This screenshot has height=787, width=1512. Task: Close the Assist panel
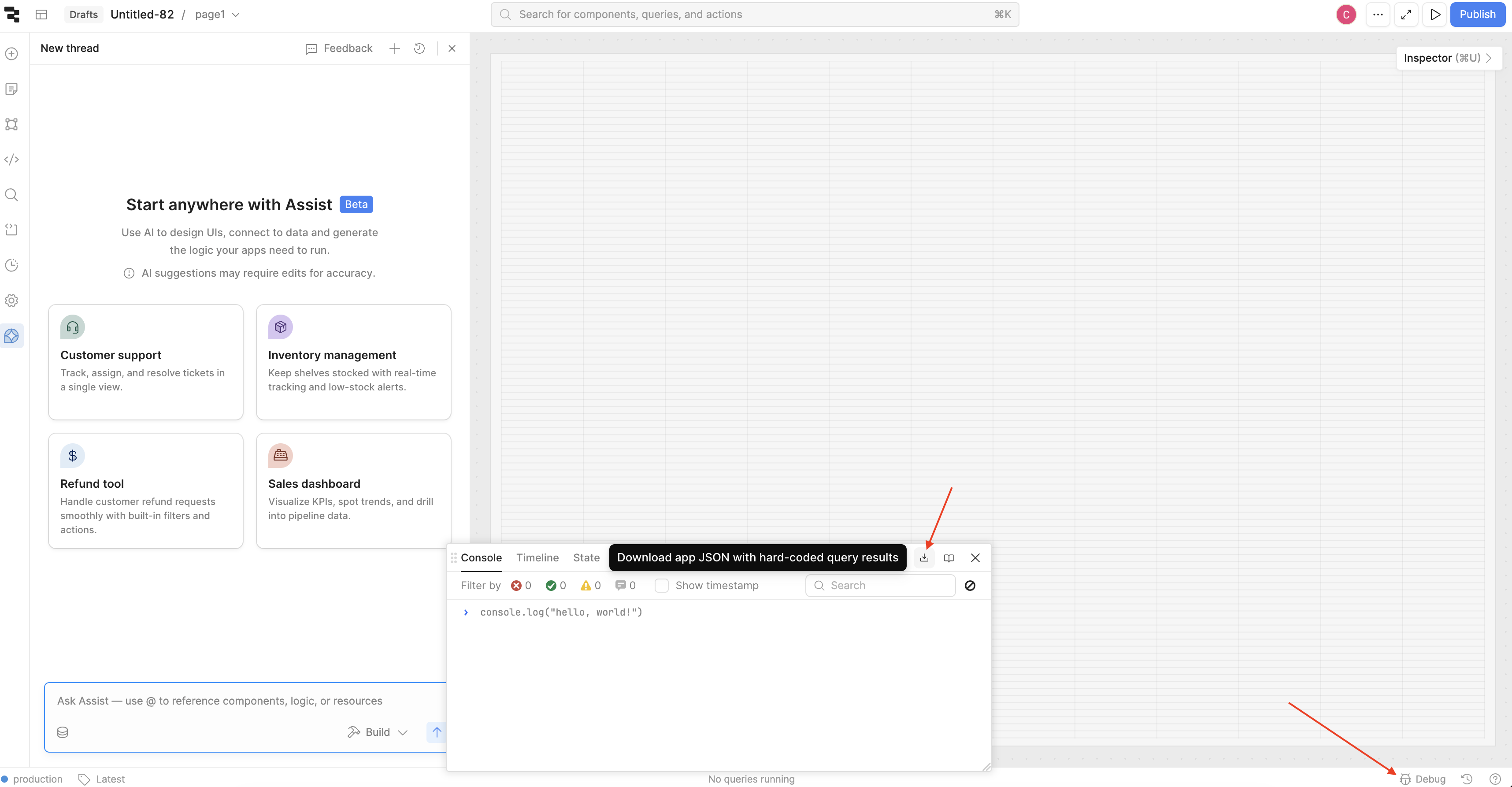452,49
